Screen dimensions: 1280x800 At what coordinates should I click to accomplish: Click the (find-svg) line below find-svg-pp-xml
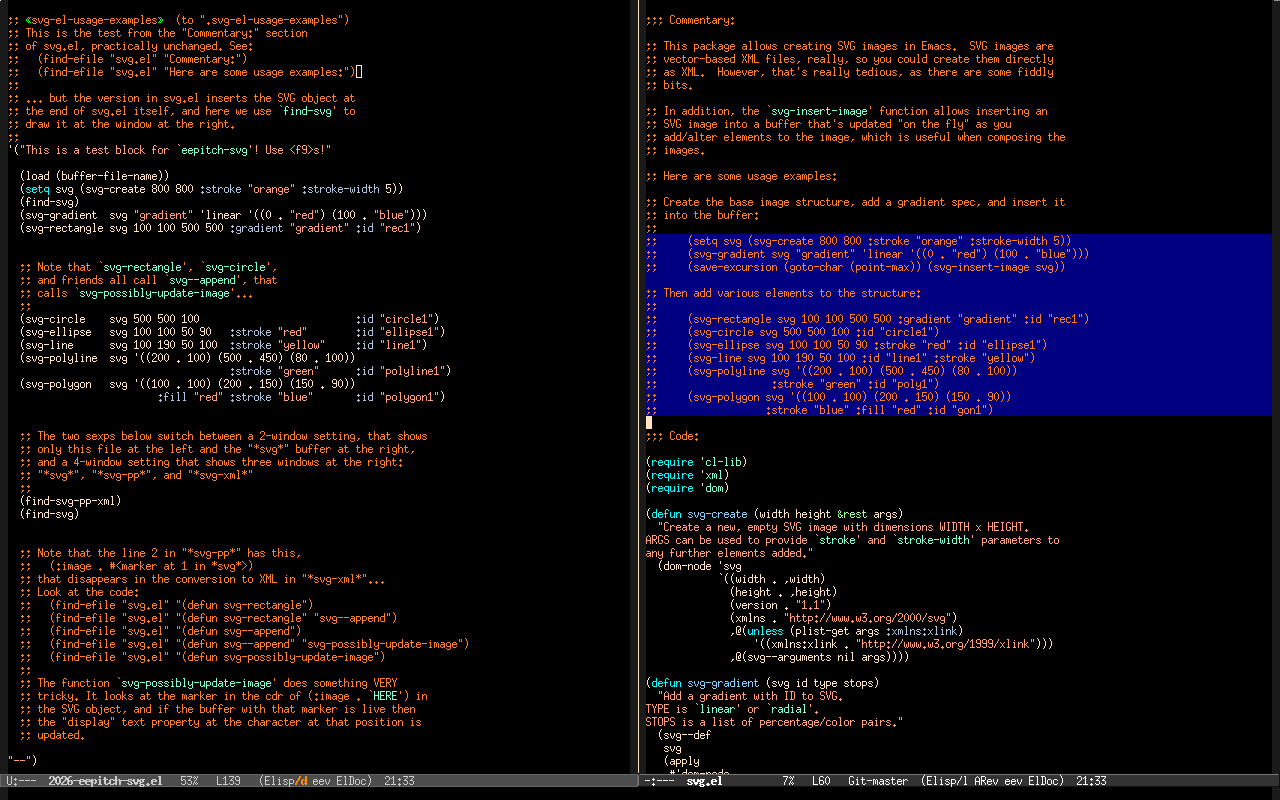[48, 514]
